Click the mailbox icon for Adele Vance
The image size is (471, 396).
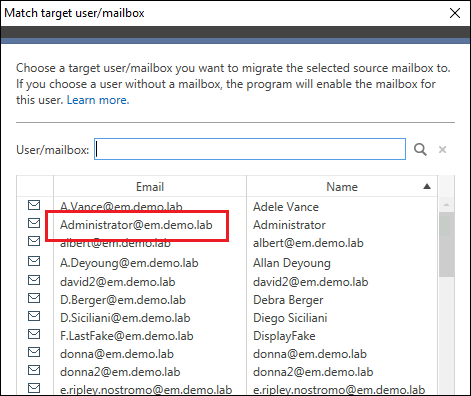pyautogui.click(x=34, y=205)
